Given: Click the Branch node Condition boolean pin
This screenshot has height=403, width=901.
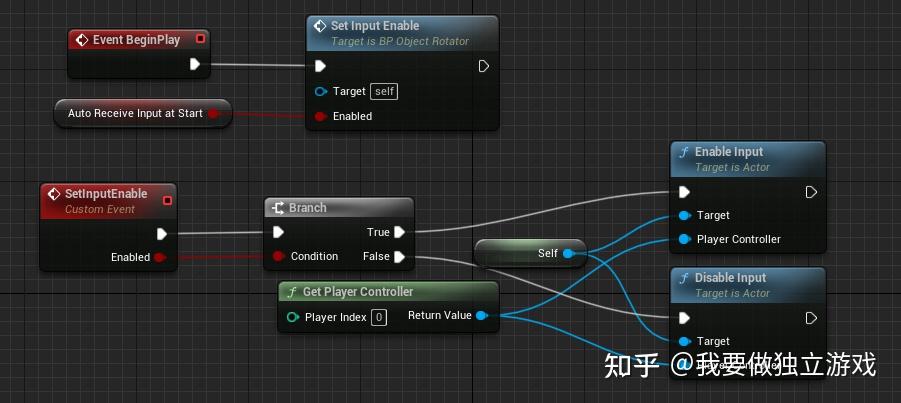Looking at the screenshot, I should coord(279,256).
